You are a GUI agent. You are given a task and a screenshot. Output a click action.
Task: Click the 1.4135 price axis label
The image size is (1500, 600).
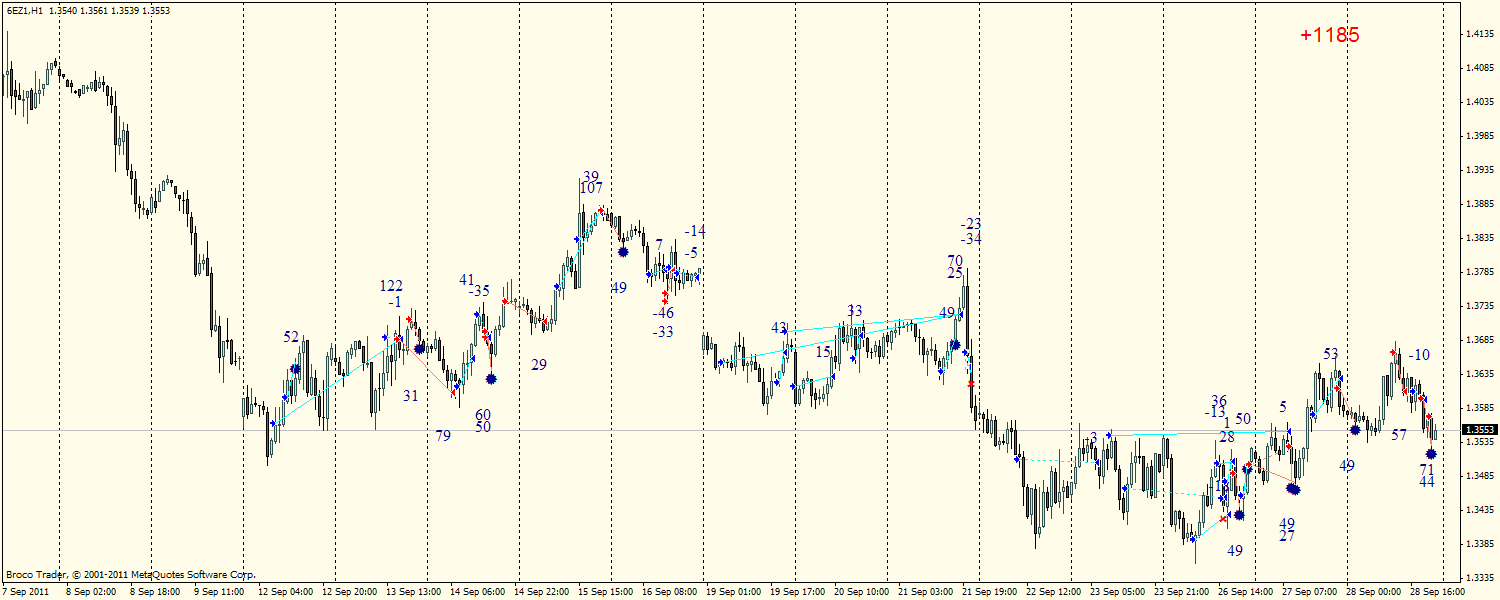[1479, 34]
